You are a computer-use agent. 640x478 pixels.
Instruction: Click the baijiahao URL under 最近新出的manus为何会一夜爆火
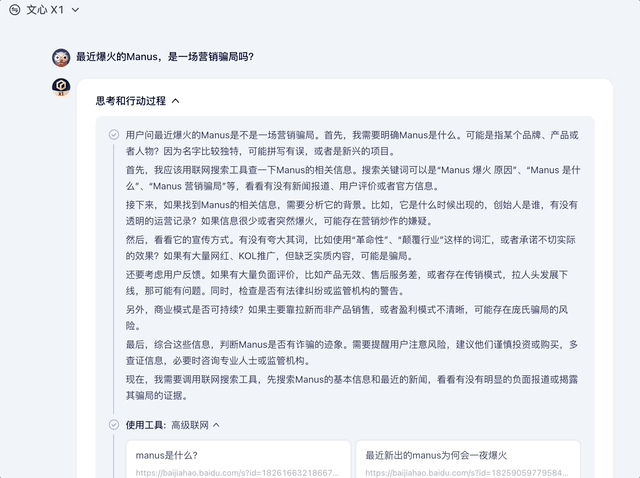(x=467, y=473)
